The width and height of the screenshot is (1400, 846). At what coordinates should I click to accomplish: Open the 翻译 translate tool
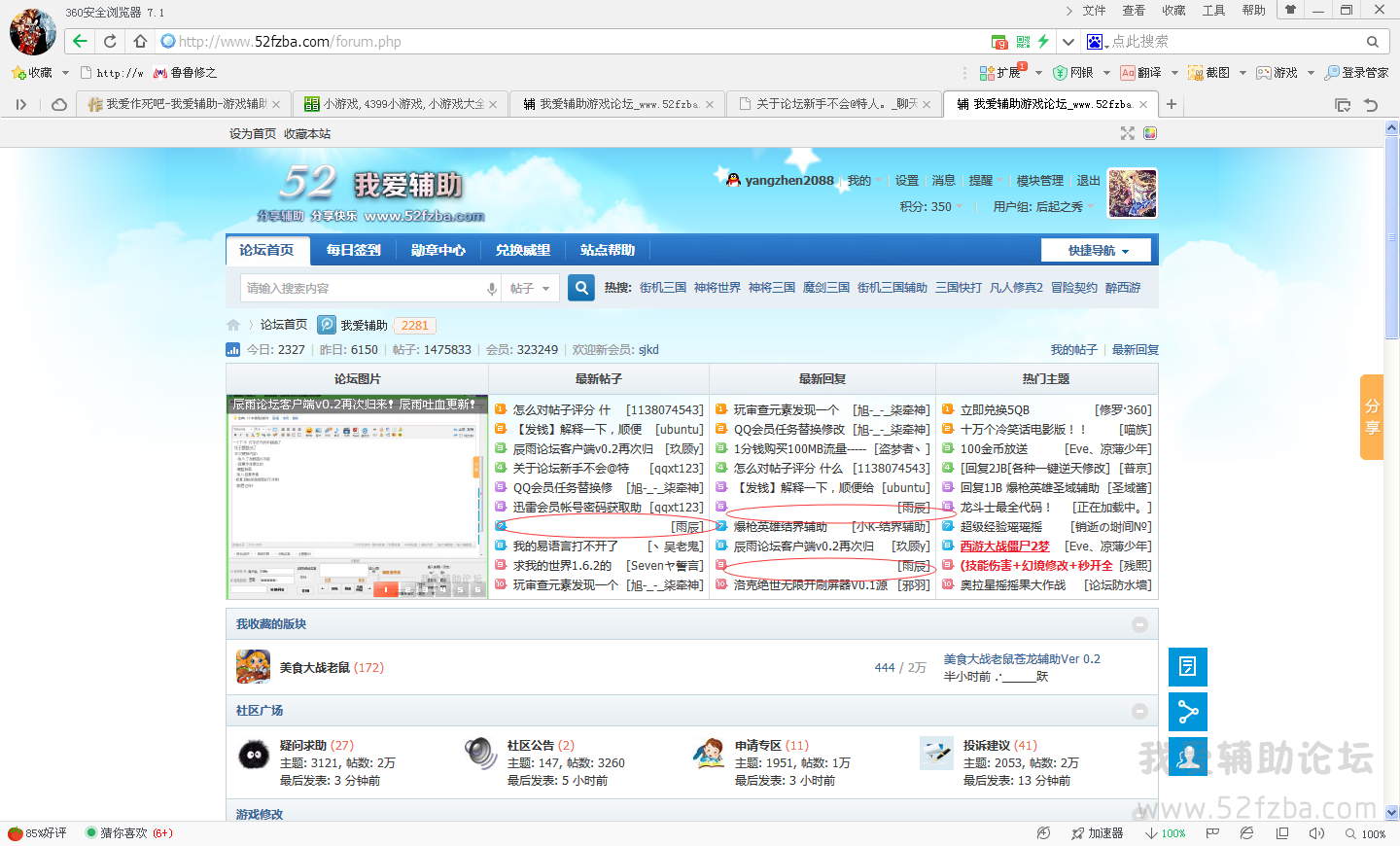tap(1141, 73)
